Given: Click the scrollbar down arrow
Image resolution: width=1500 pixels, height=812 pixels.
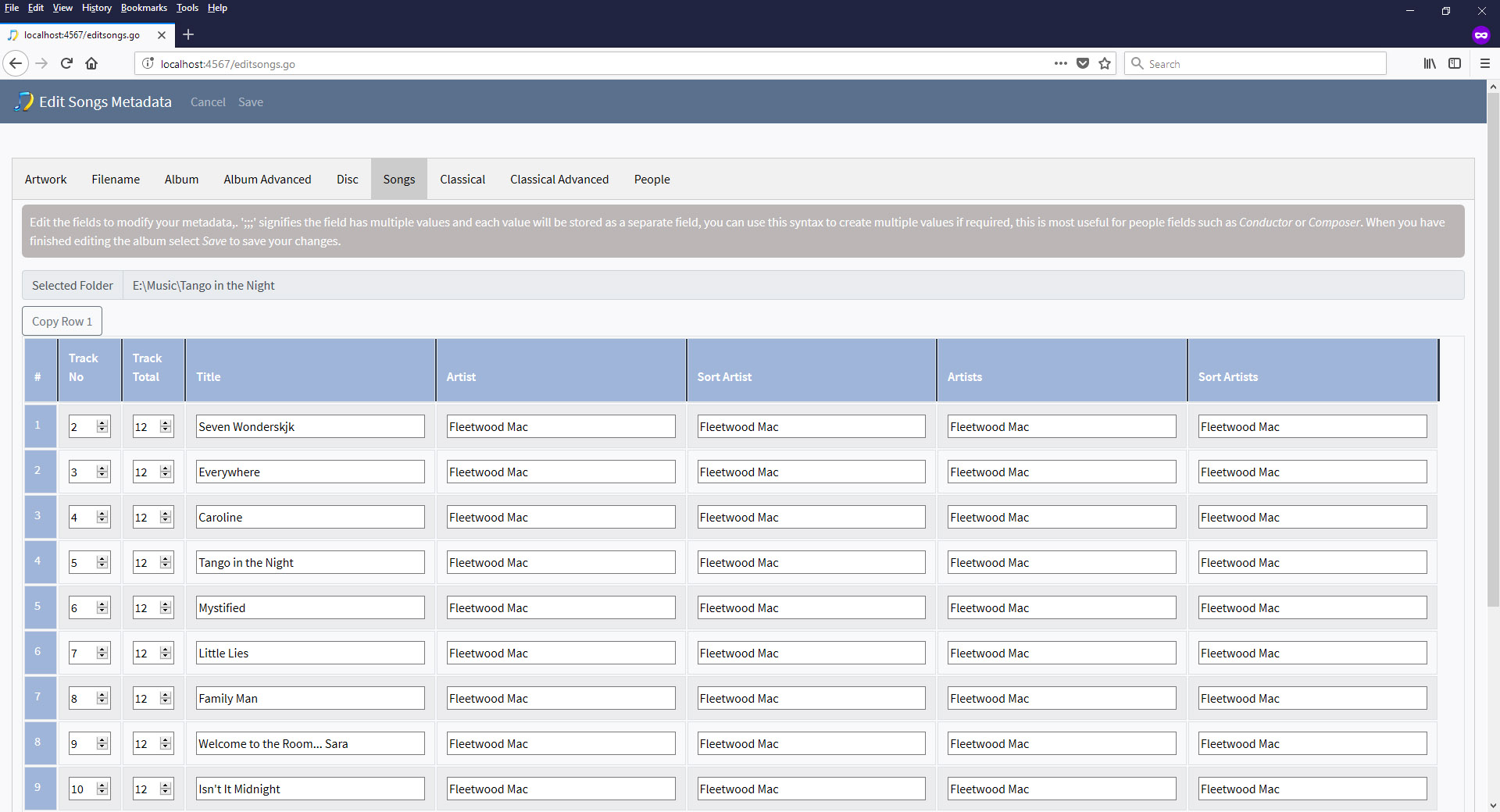Looking at the screenshot, I should (x=1493, y=805).
